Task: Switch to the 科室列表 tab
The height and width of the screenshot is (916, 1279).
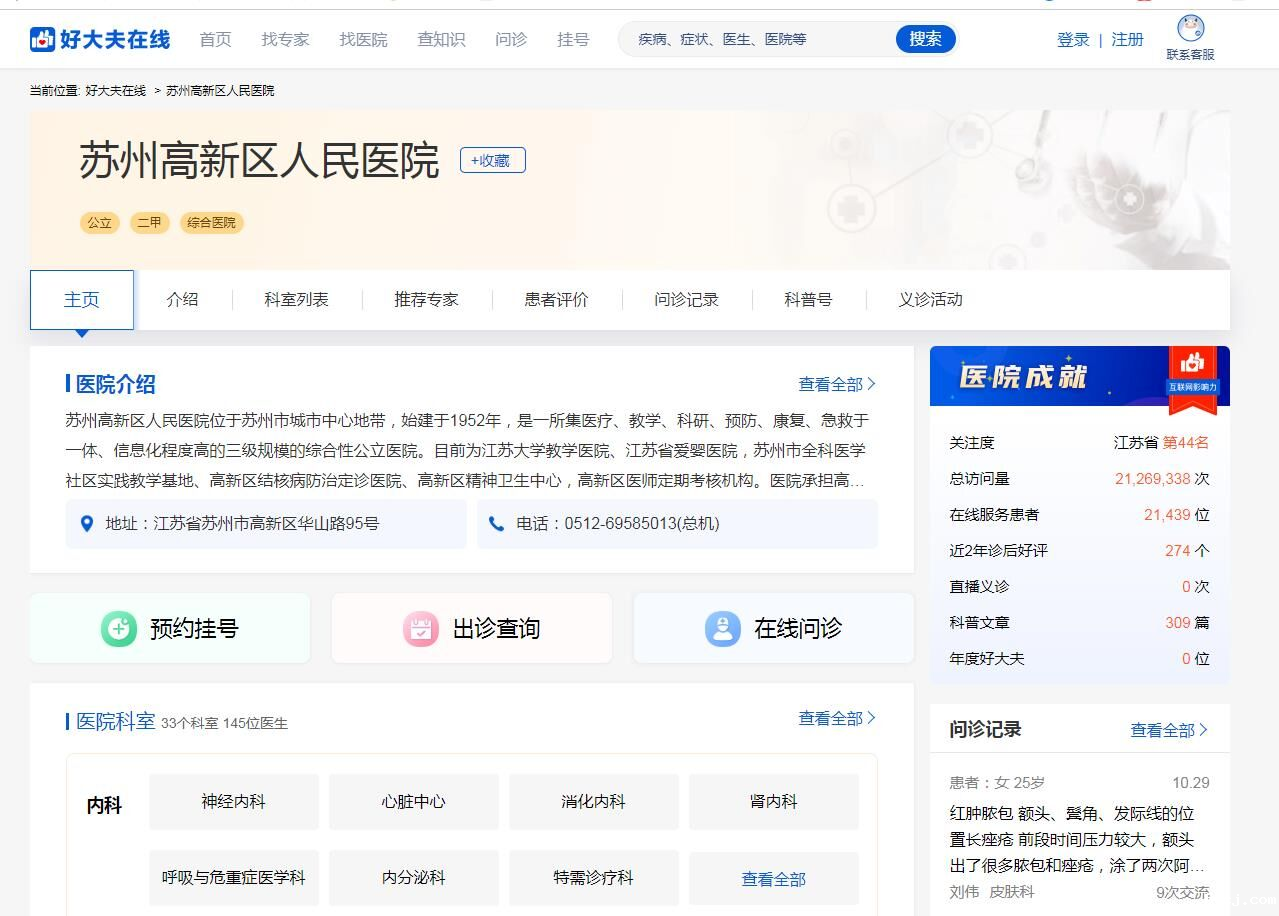Action: (x=296, y=299)
